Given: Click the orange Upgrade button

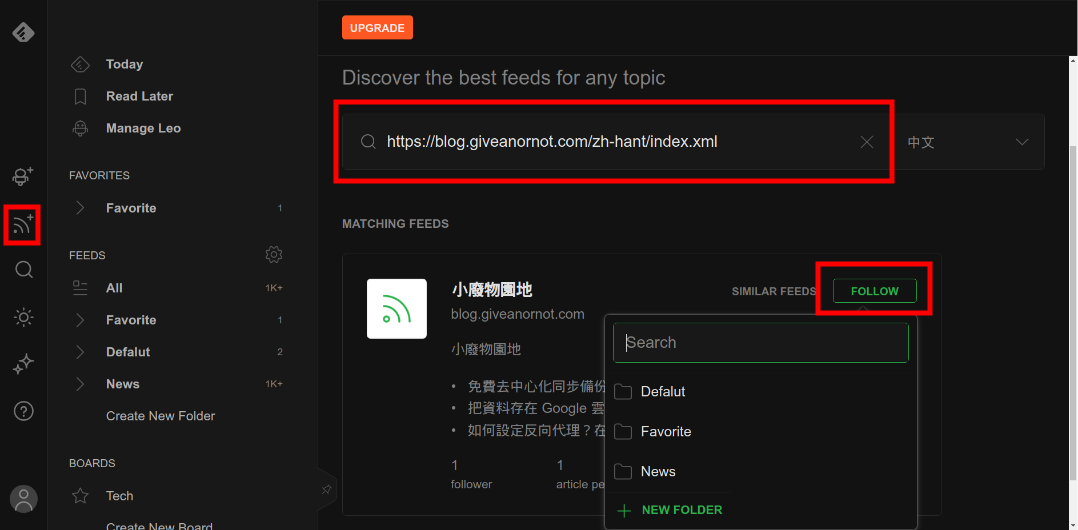Looking at the screenshot, I should 377,28.
